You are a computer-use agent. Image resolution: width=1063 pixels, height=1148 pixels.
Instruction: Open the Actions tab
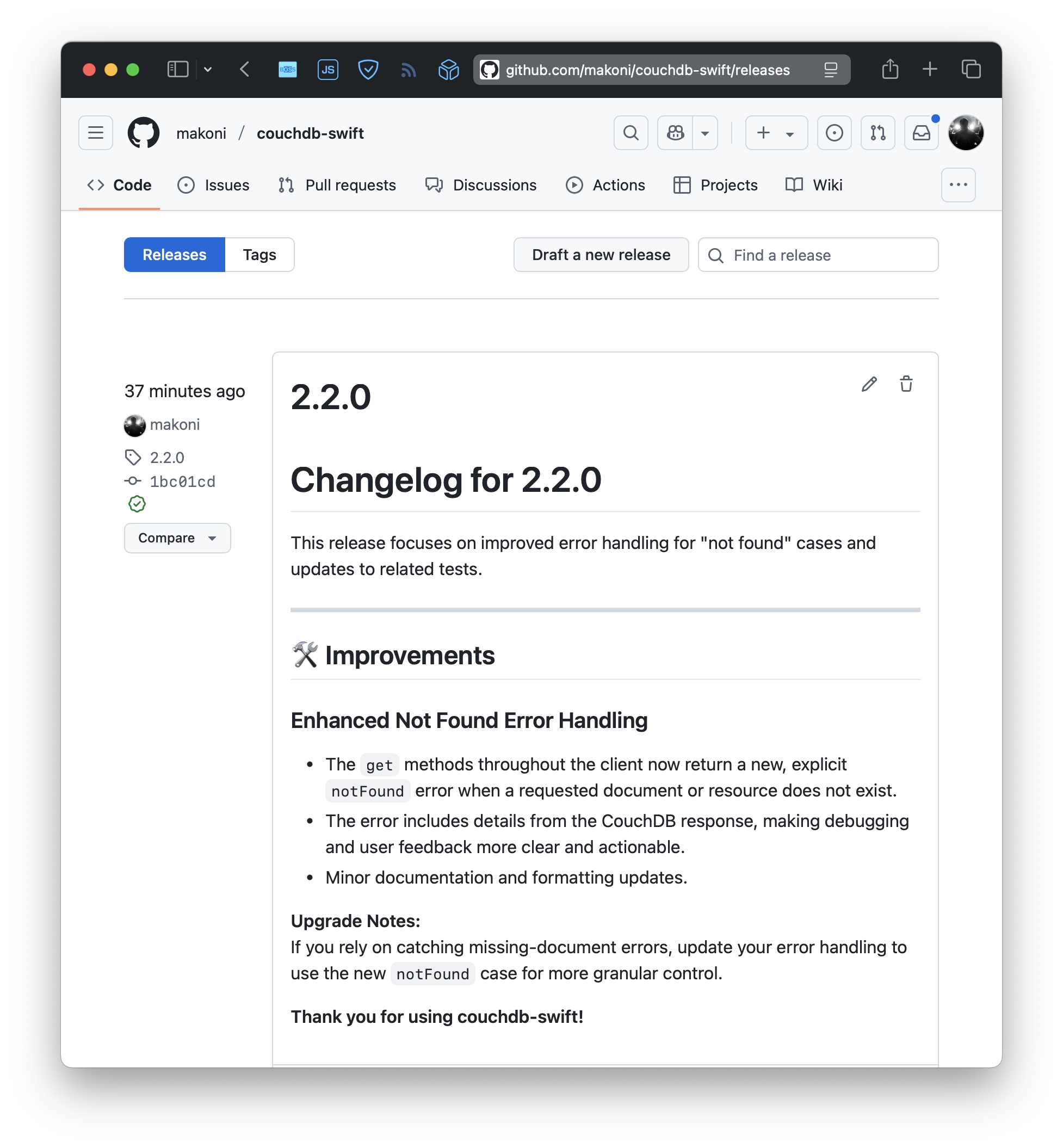pos(605,184)
